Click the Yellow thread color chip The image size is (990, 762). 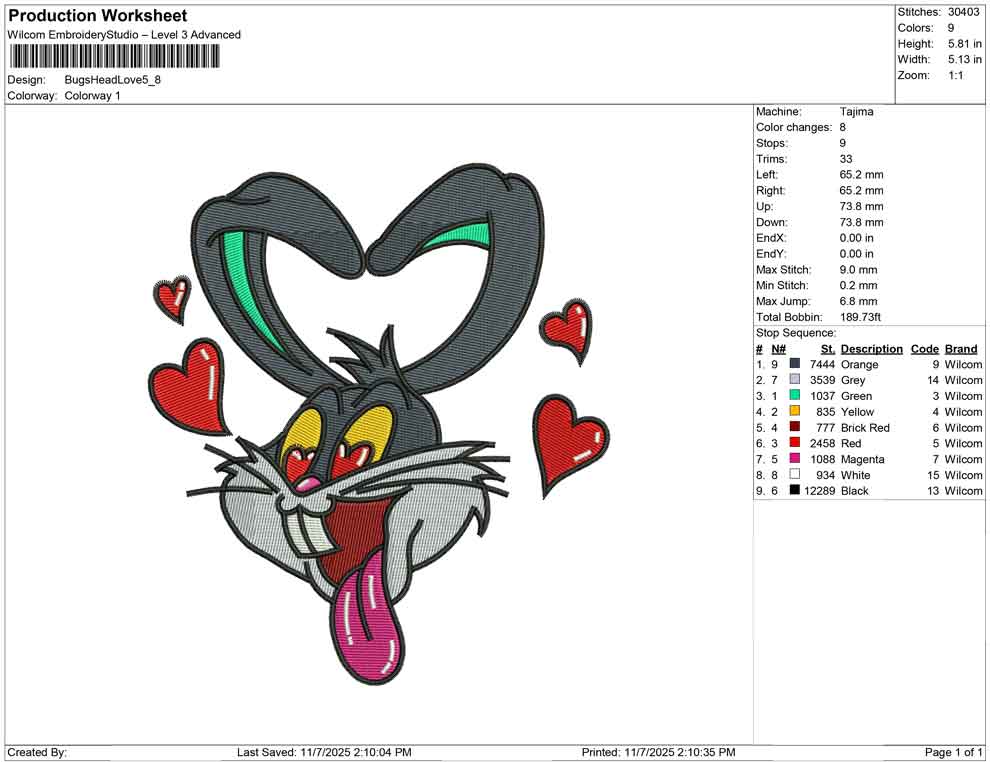[793, 412]
